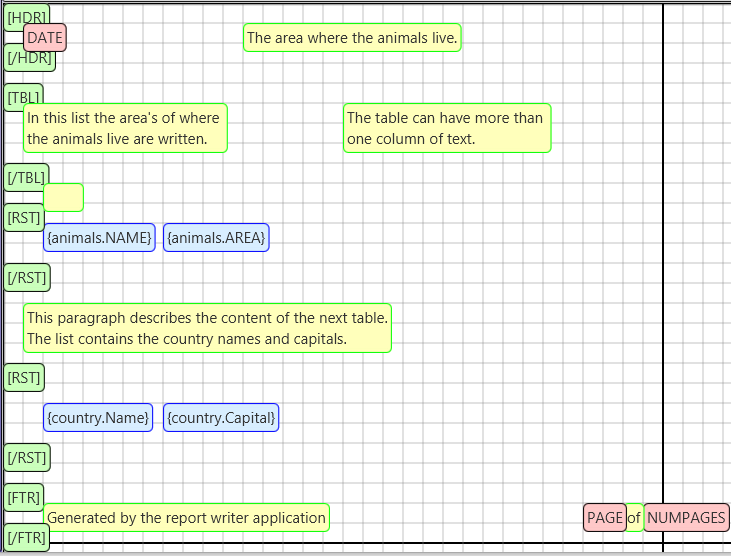
Task: Click text box 'The table can have more than'
Action: click(x=447, y=128)
